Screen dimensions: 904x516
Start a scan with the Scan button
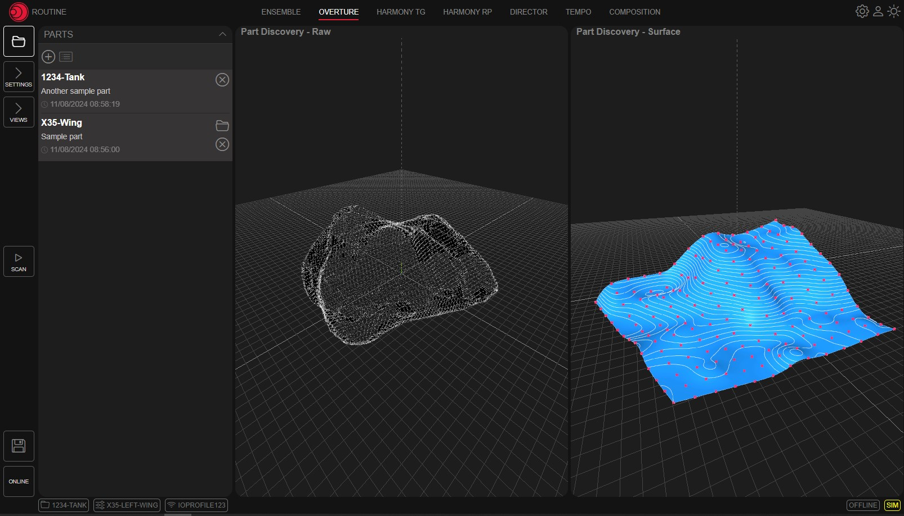point(18,262)
